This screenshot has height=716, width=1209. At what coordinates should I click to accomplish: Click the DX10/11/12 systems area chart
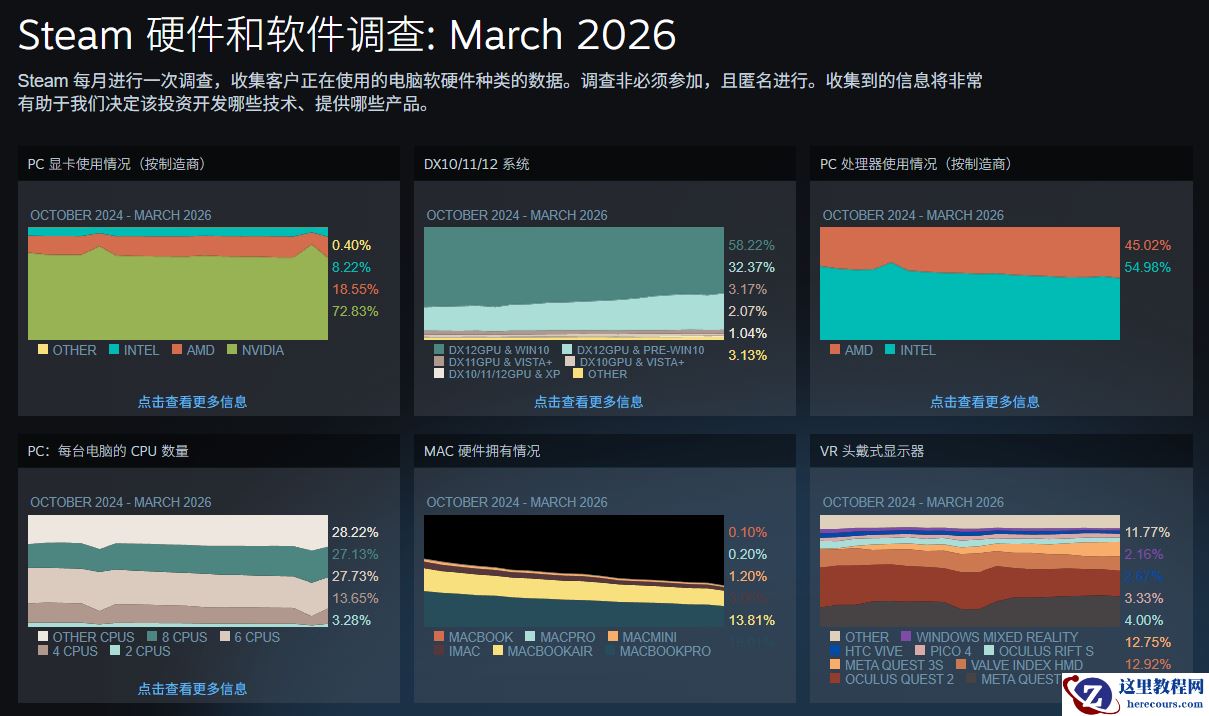click(574, 284)
